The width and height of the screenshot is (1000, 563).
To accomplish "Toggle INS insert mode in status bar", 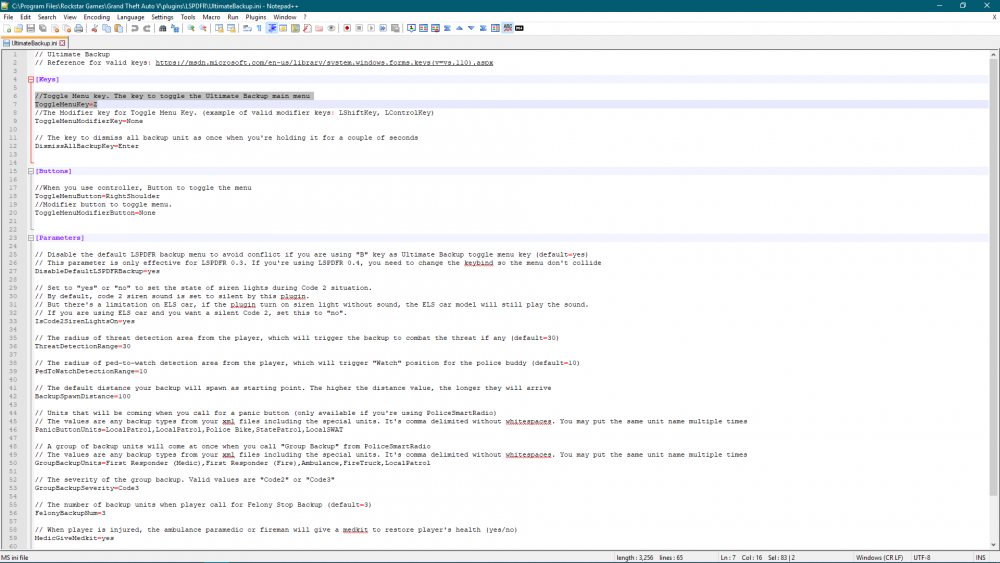I will 980,557.
